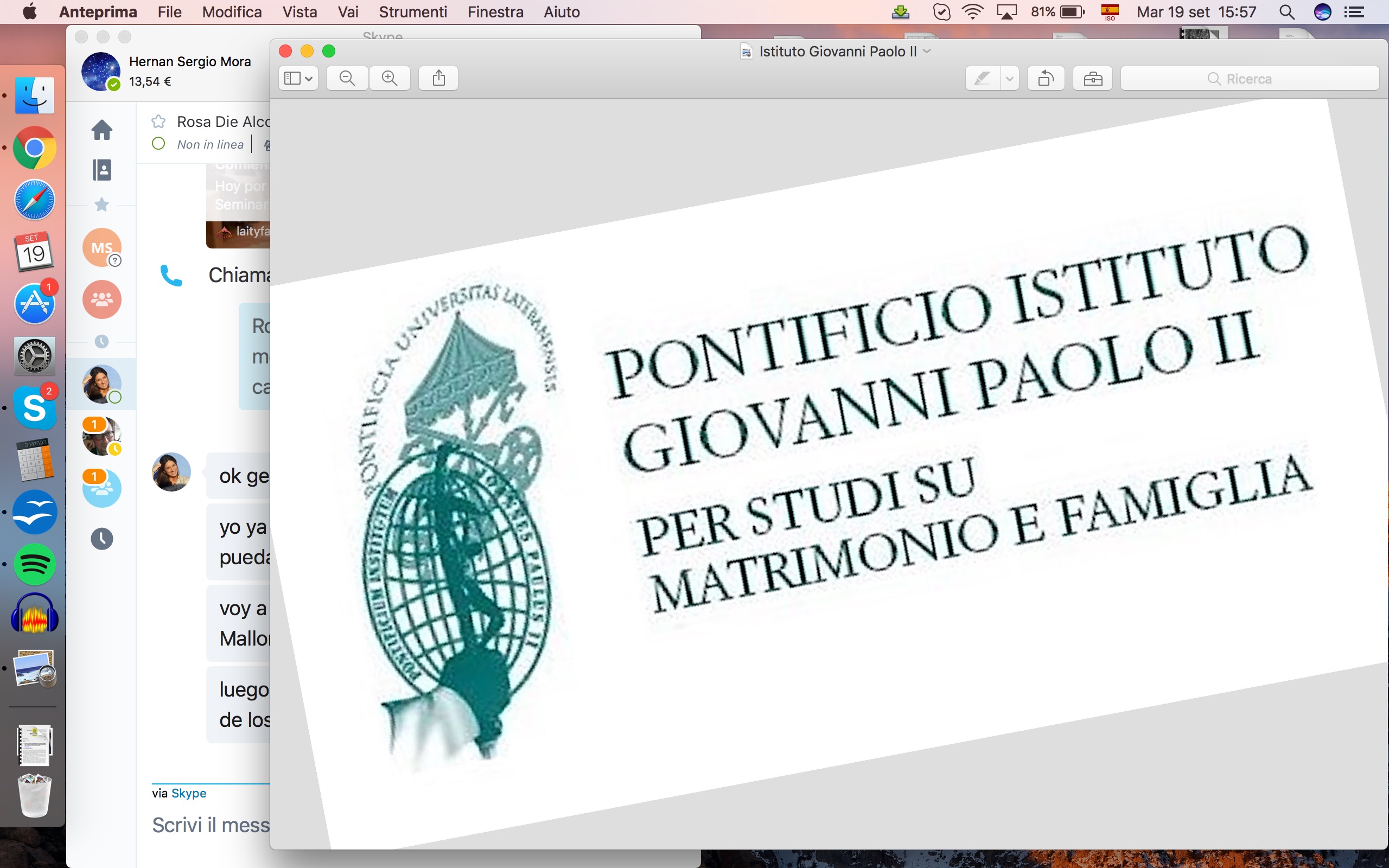The height and width of the screenshot is (868, 1389).
Task: Open highlight color dropdown arrow
Action: point(1009,78)
